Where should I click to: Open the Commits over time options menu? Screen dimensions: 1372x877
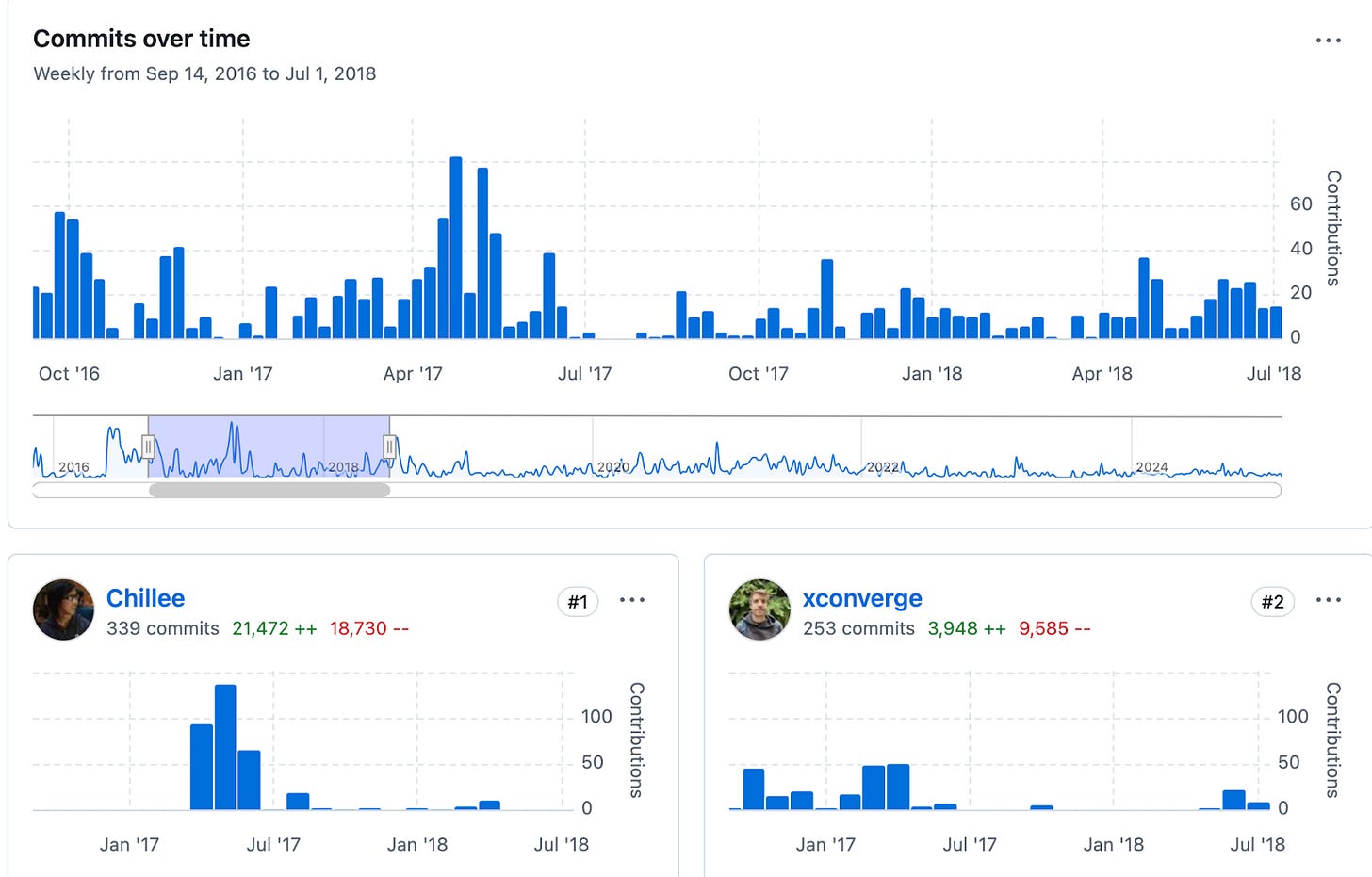[x=1328, y=40]
